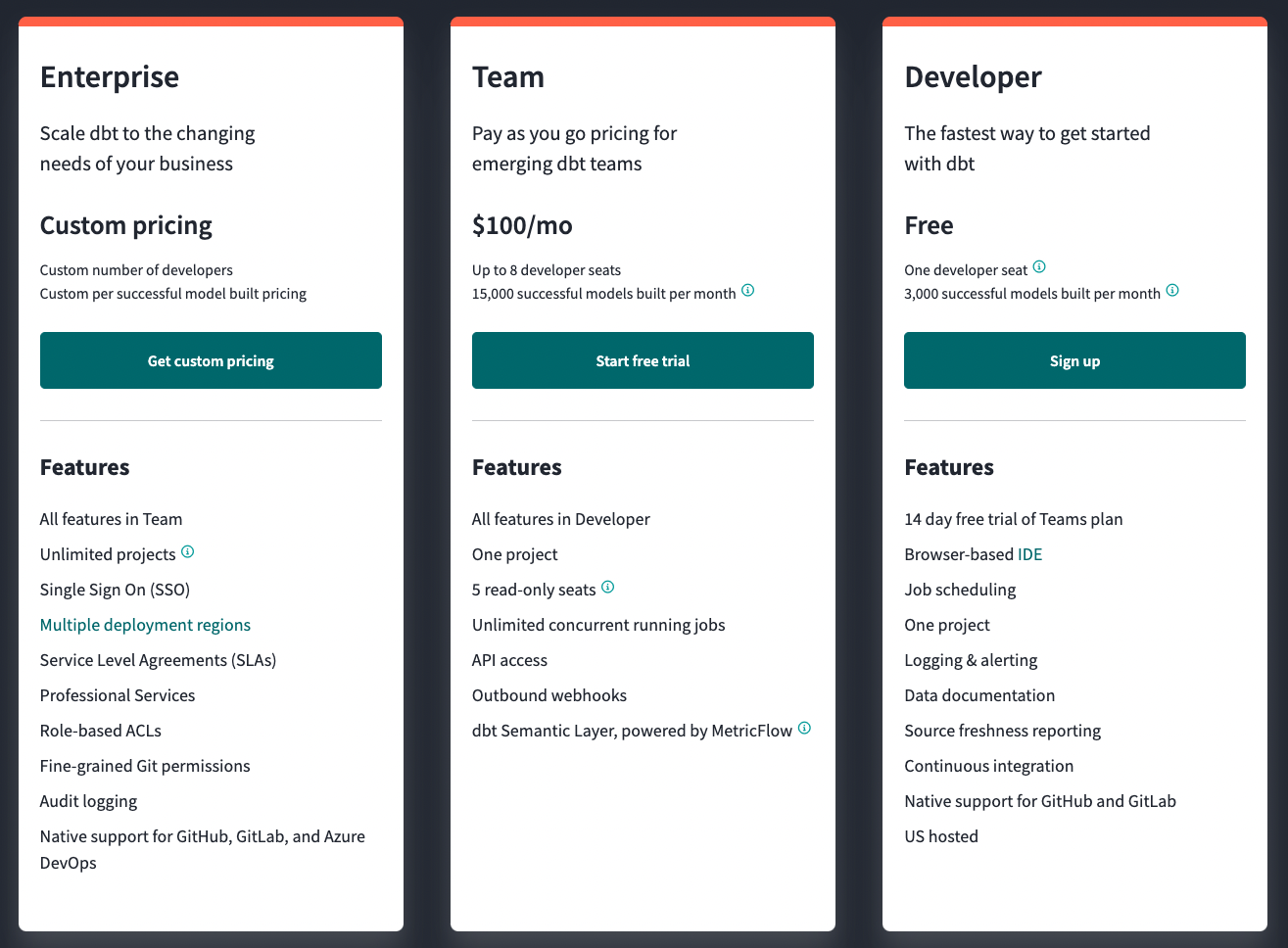The height and width of the screenshot is (948, 1288).
Task: Click 'Professional Services' feature
Action: (118, 695)
